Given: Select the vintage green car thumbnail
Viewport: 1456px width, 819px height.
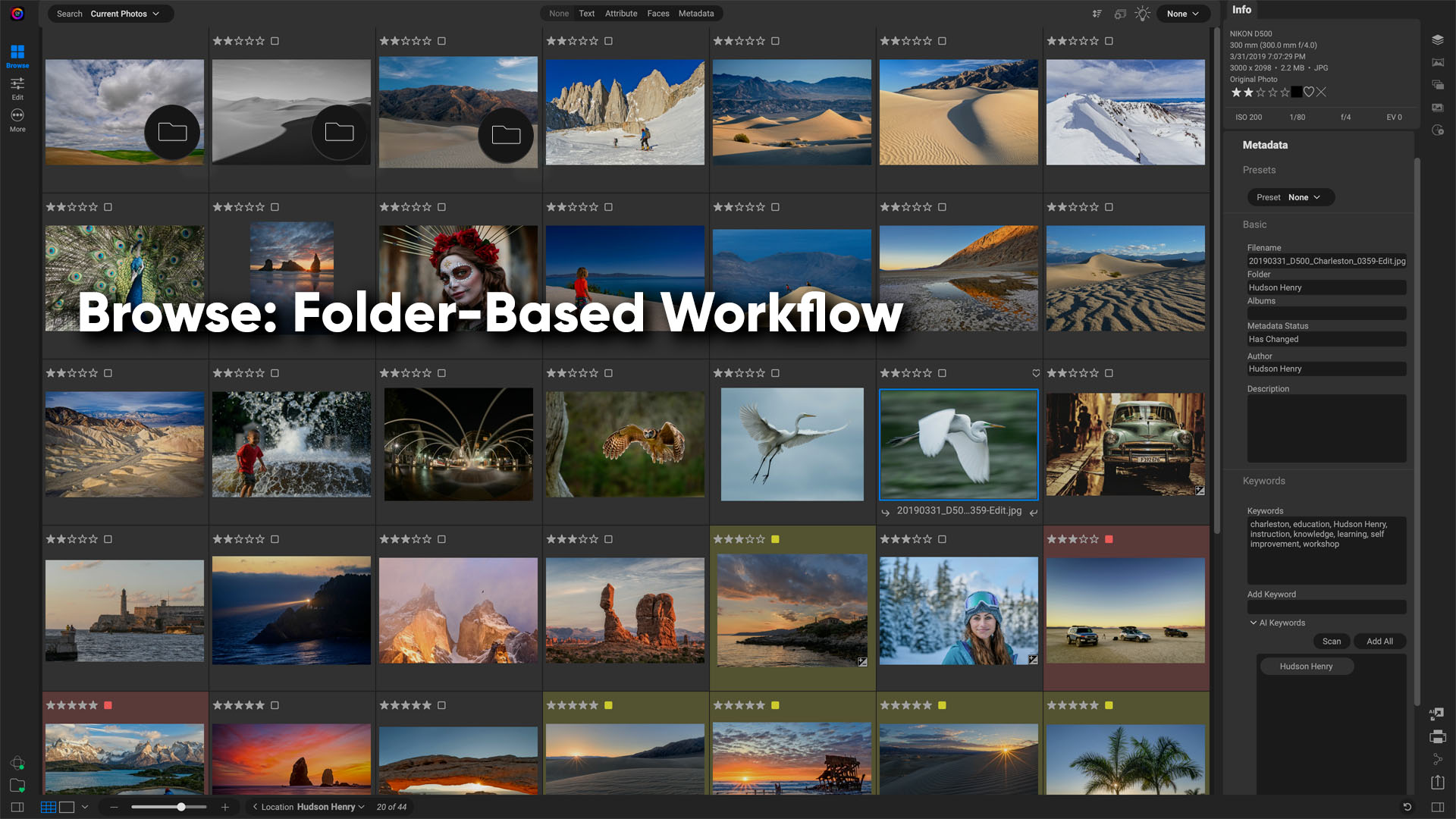Looking at the screenshot, I should tap(1125, 444).
